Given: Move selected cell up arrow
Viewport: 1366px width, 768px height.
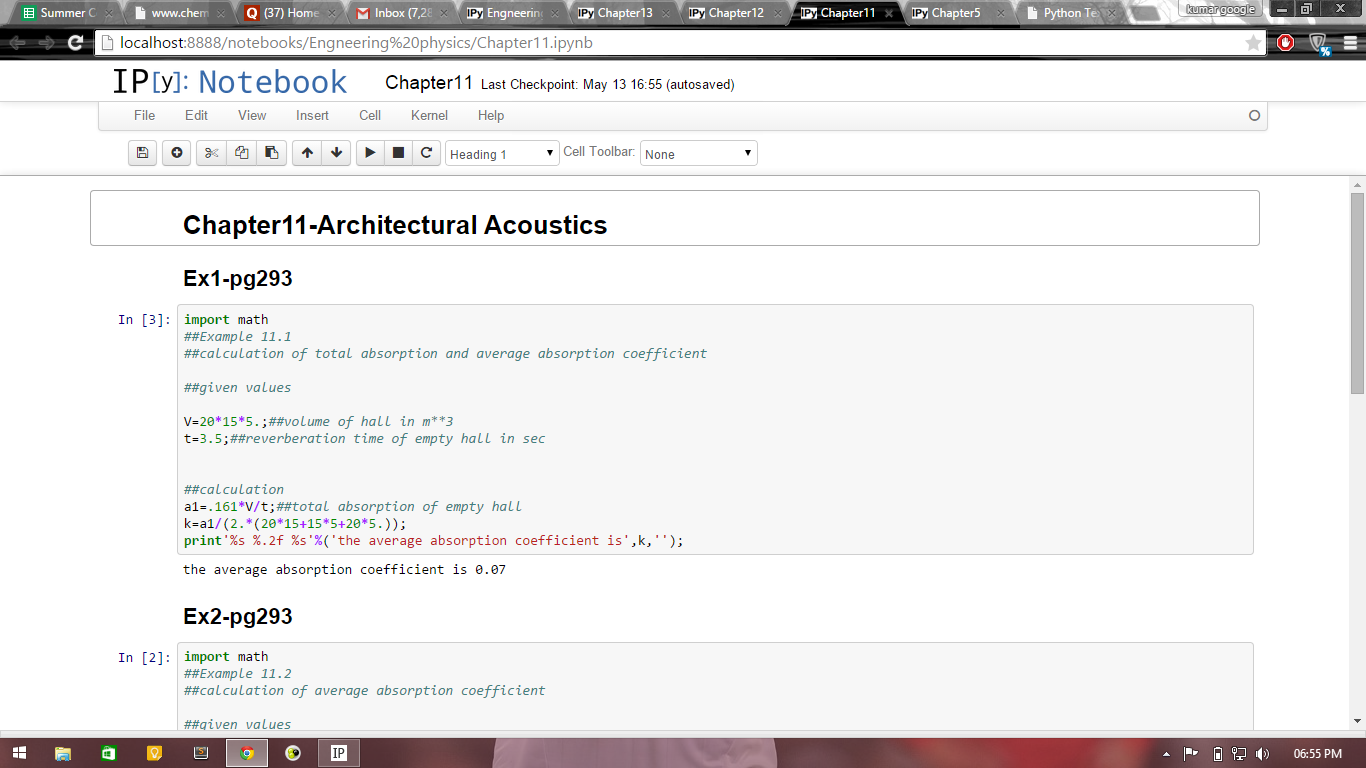Looking at the screenshot, I should (307, 153).
